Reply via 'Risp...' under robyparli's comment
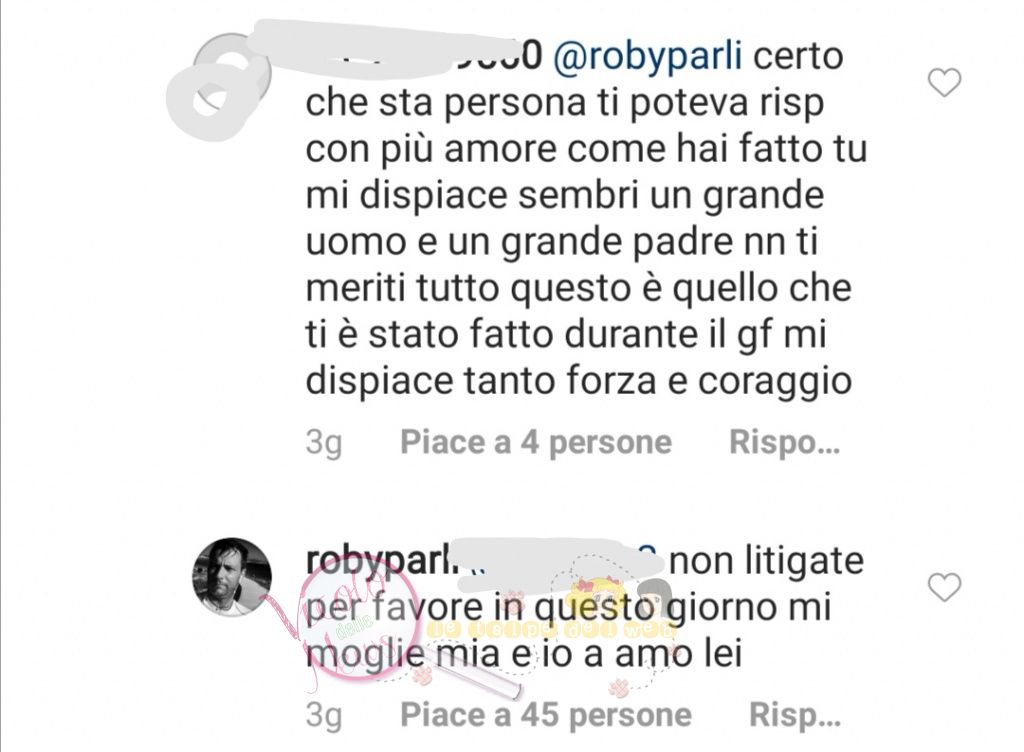The height and width of the screenshot is (752, 1024). [x=794, y=715]
